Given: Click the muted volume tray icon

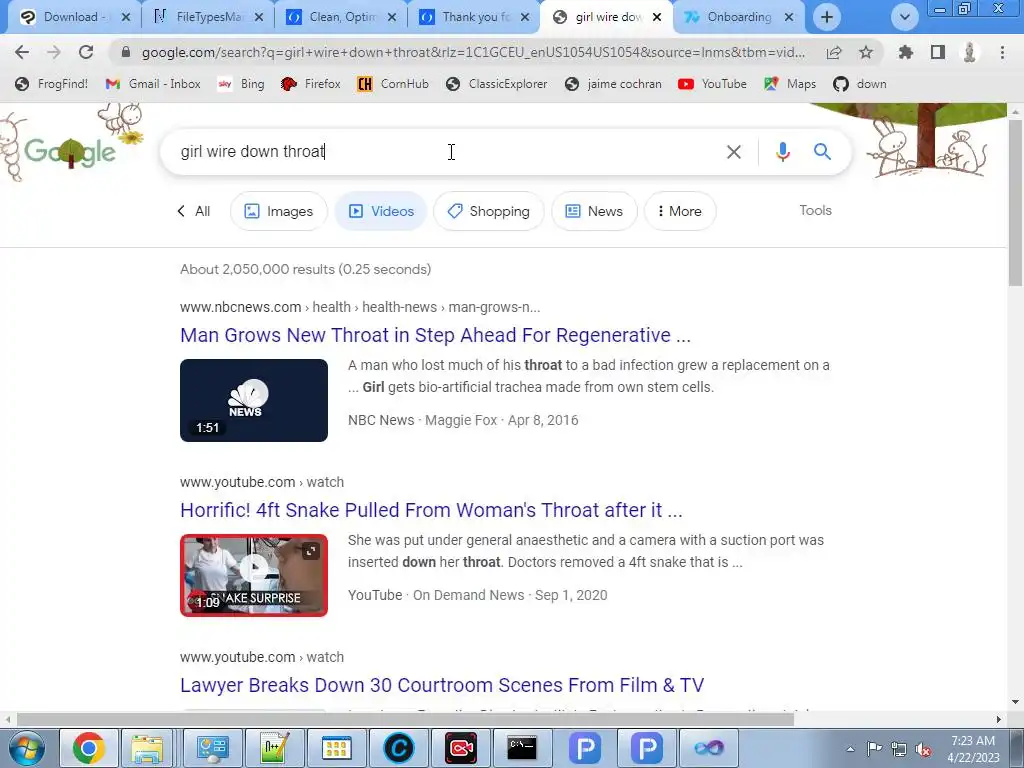Looking at the screenshot, I should pyautogui.click(x=923, y=749).
